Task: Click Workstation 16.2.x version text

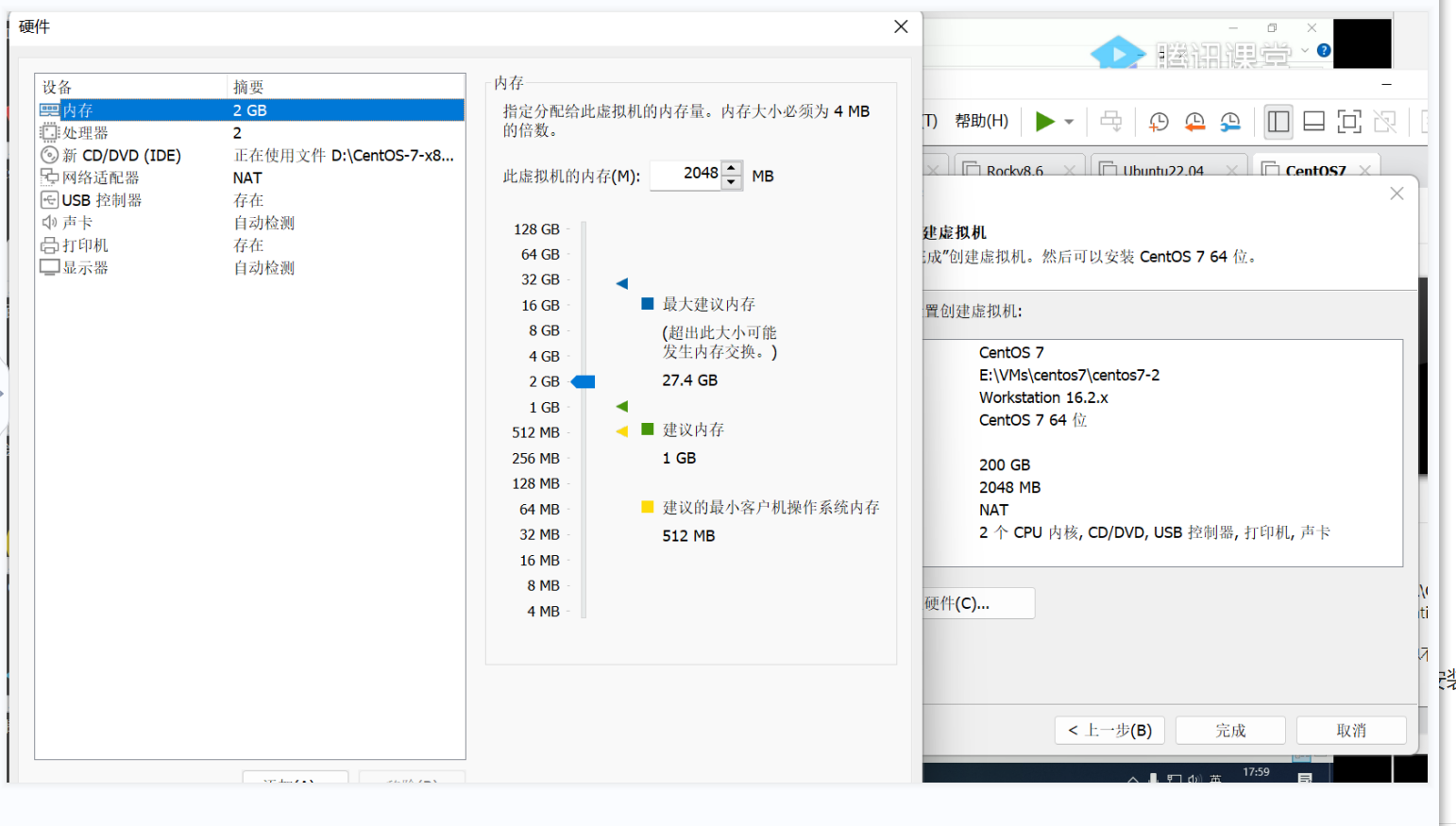Action: pos(1043,397)
